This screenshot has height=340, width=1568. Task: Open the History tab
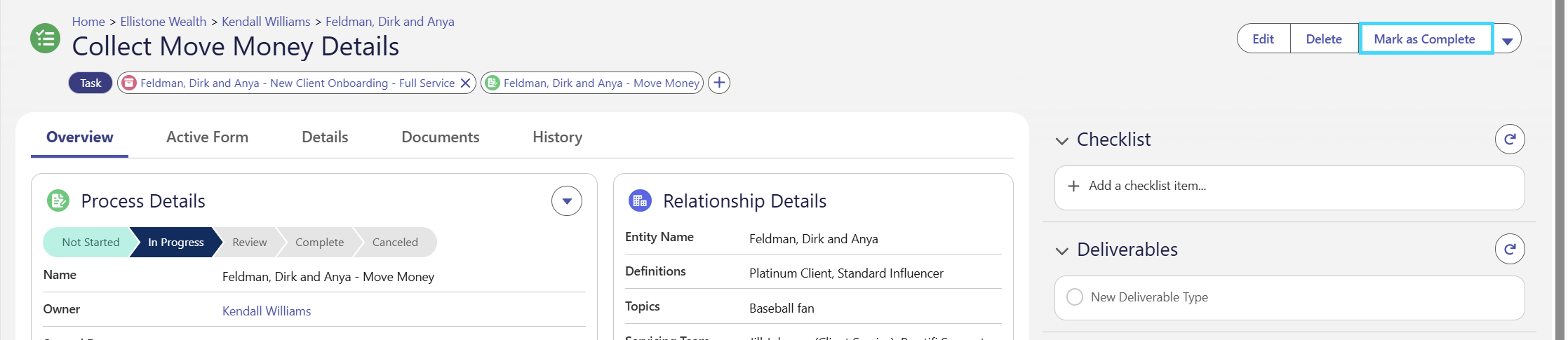557,137
